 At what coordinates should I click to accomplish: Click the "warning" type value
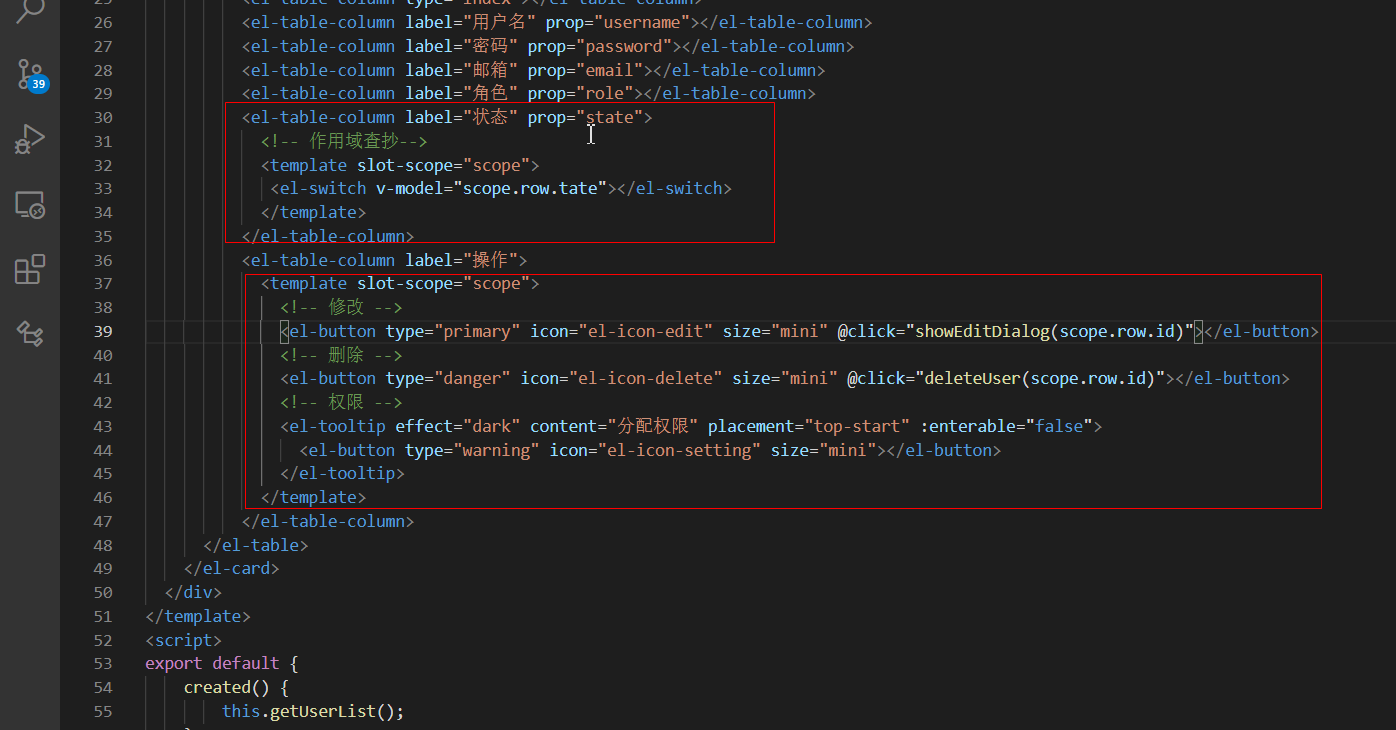point(496,450)
